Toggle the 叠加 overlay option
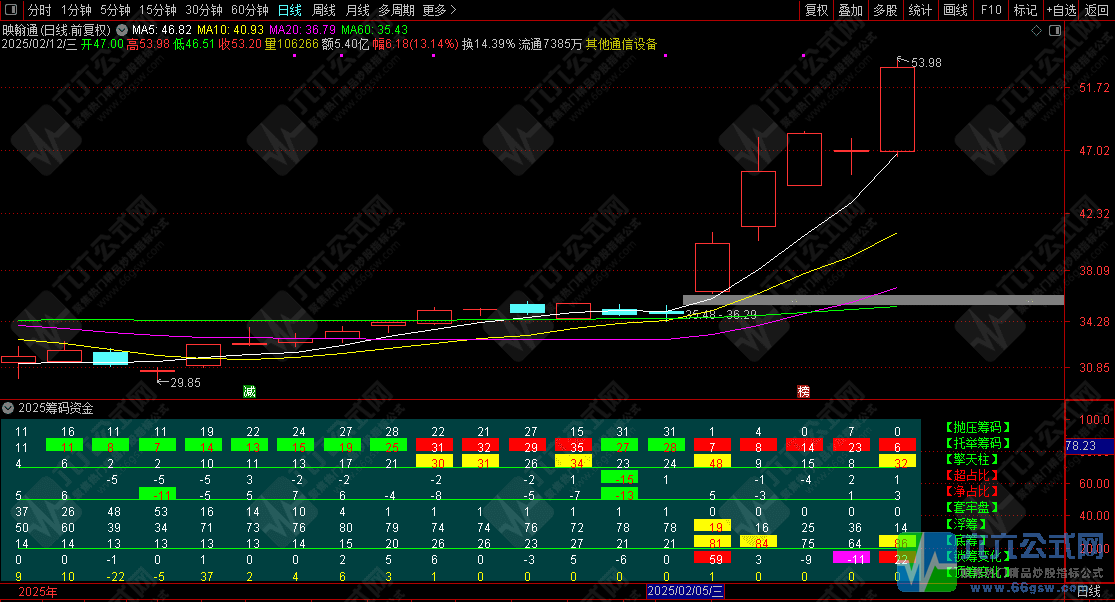1115x602 pixels. [x=850, y=10]
